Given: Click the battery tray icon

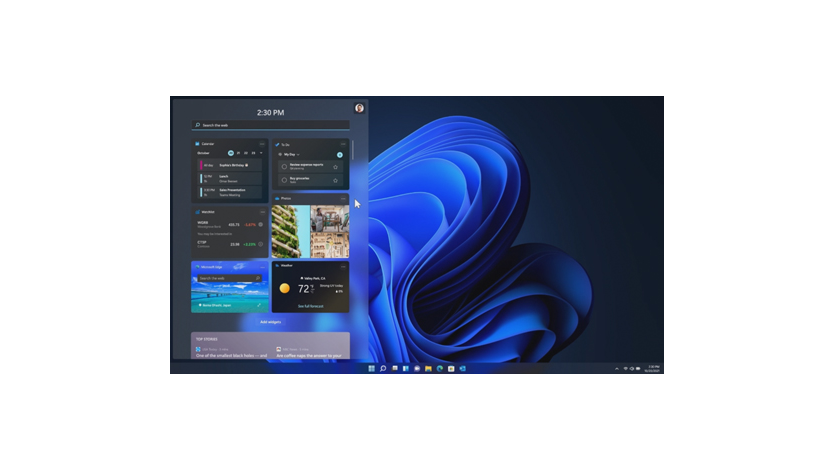Looking at the screenshot, I should point(638,368).
